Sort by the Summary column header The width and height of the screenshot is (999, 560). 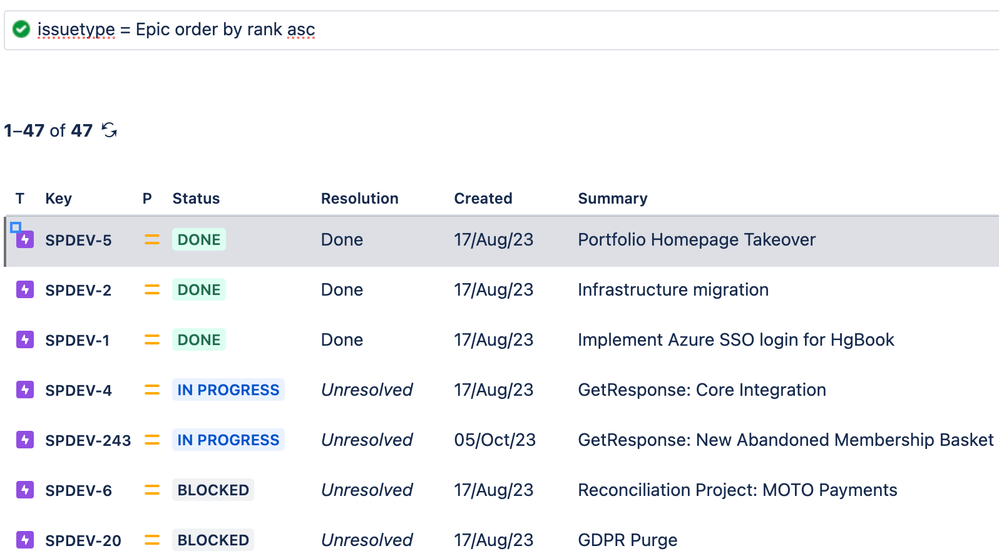point(612,199)
